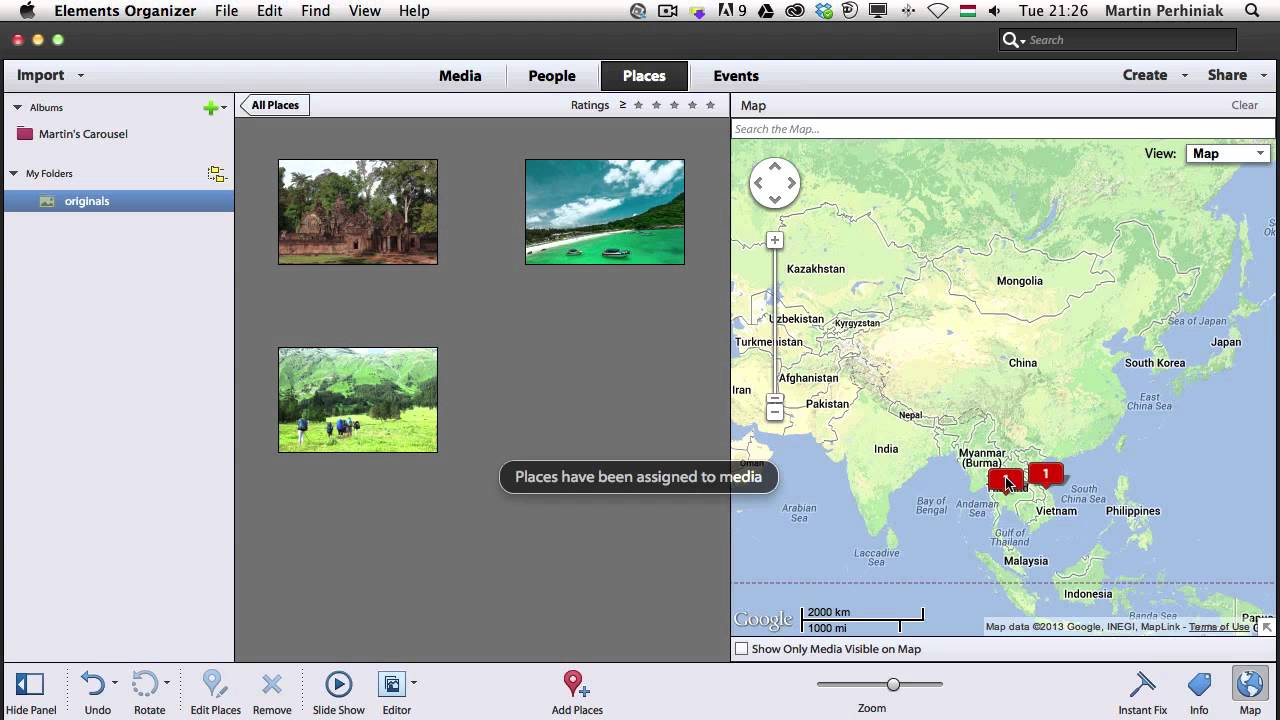Click the My Folders view icon
The image size is (1280, 720).
[217, 174]
